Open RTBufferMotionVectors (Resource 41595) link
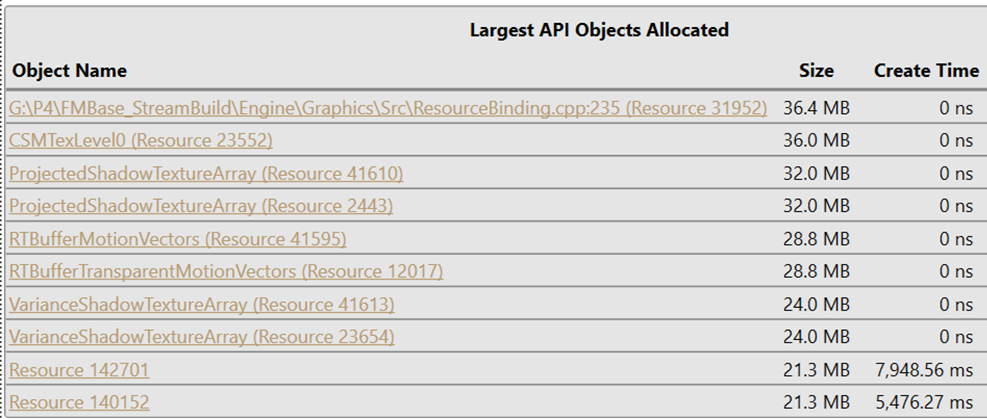This screenshot has height=419, width=987. (178, 238)
